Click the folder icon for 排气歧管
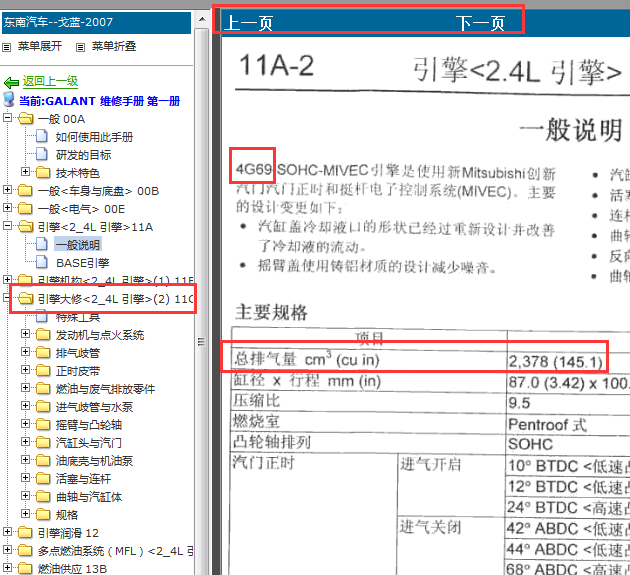 click(x=43, y=352)
